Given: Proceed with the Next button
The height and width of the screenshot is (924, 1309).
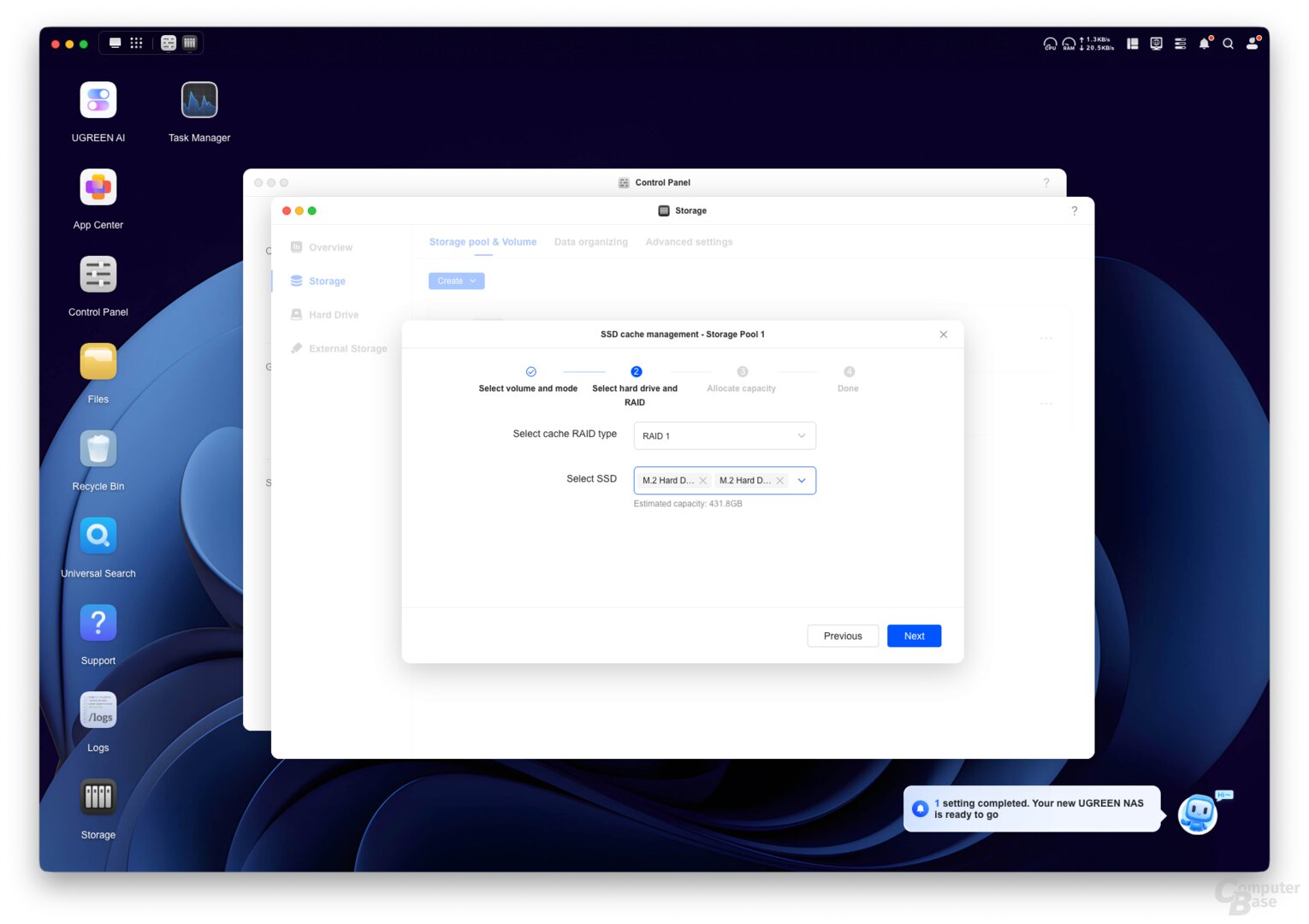Looking at the screenshot, I should point(915,636).
